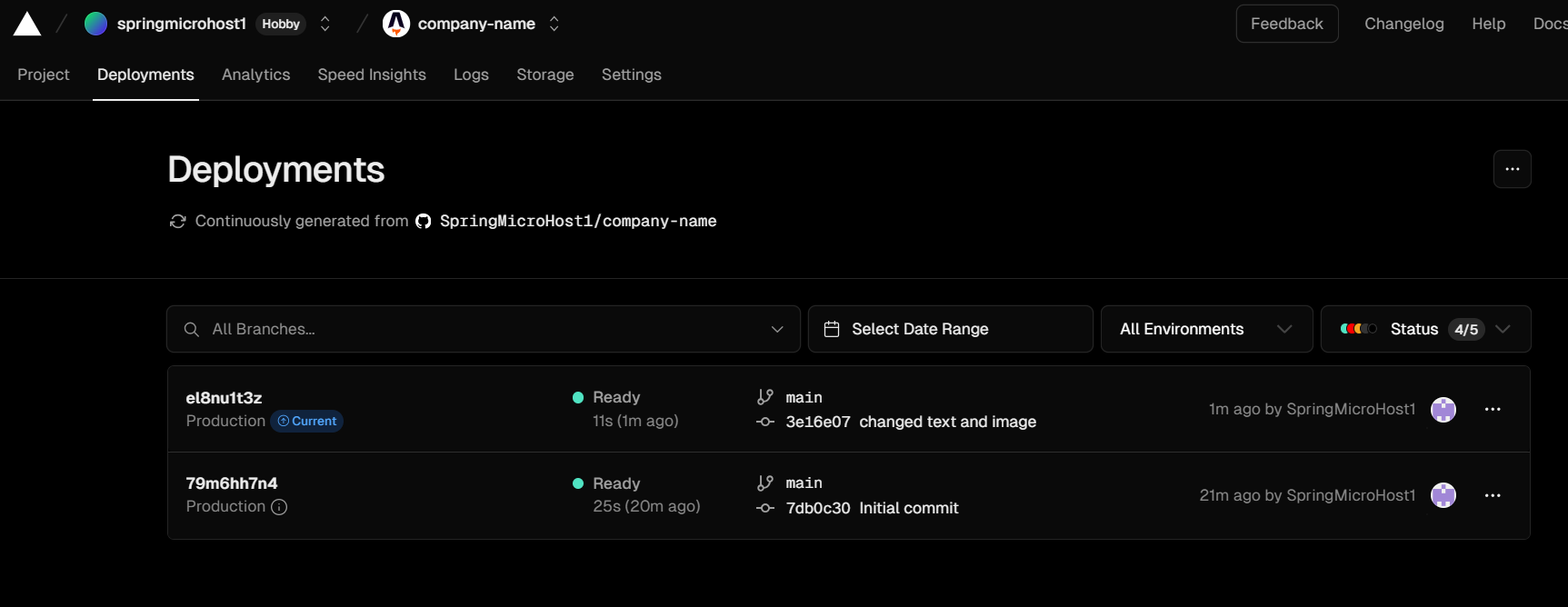This screenshot has height=607, width=1568.
Task: Switch to the Analytics tab
Action: pos(255,75)
